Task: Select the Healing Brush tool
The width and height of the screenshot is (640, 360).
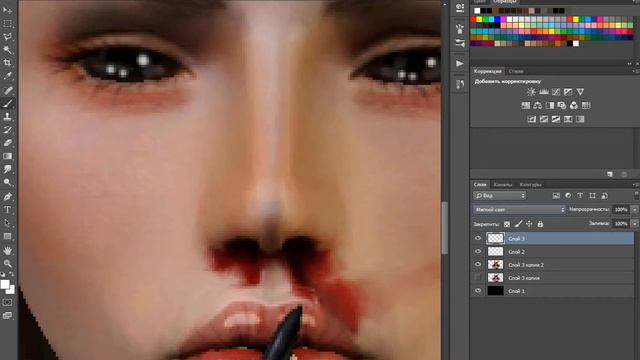Action: click(7, 90)
